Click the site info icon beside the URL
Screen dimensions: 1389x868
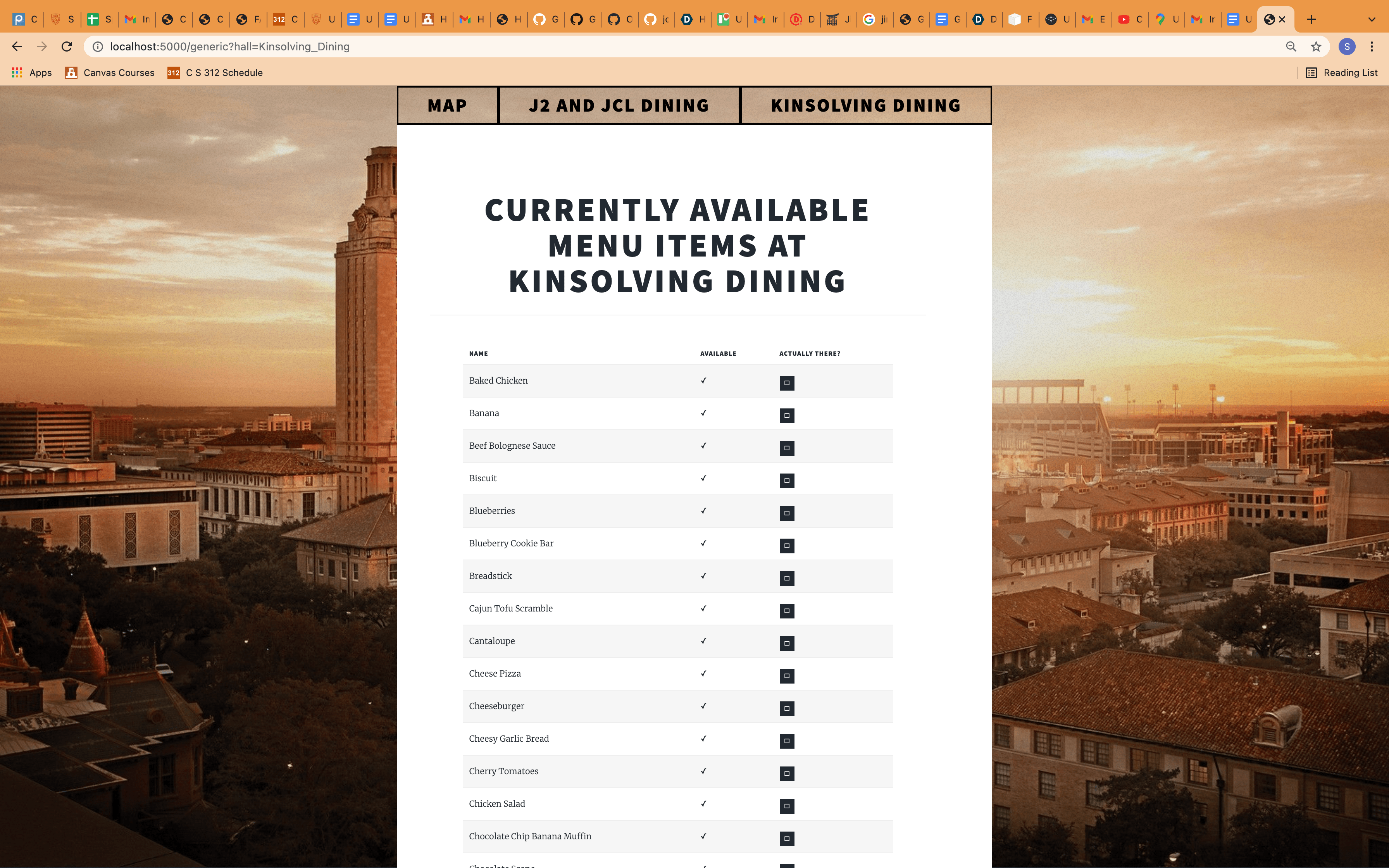(x=98, y=46)
